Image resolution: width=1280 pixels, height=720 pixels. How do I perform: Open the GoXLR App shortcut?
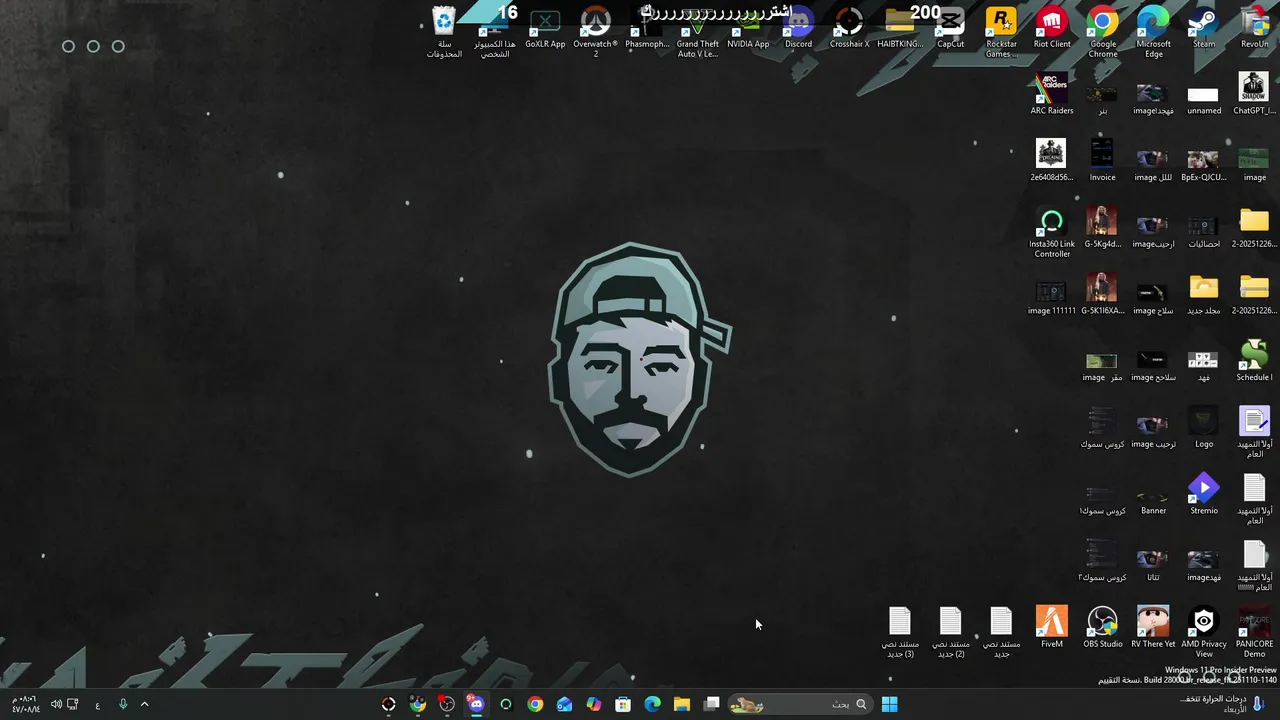coord(545,29)
